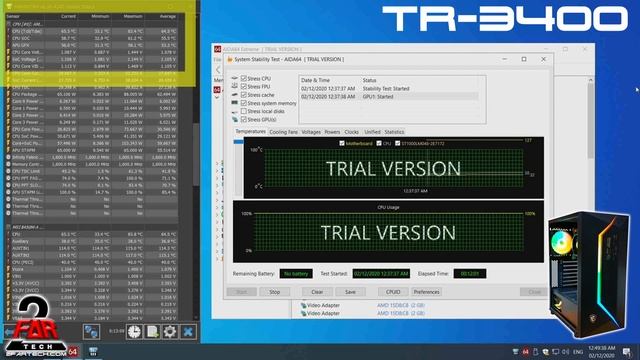Click the GPU icon beside Stress GPU(s)
This screenshot has height=360, width=640.
click(x=235, y=119)
